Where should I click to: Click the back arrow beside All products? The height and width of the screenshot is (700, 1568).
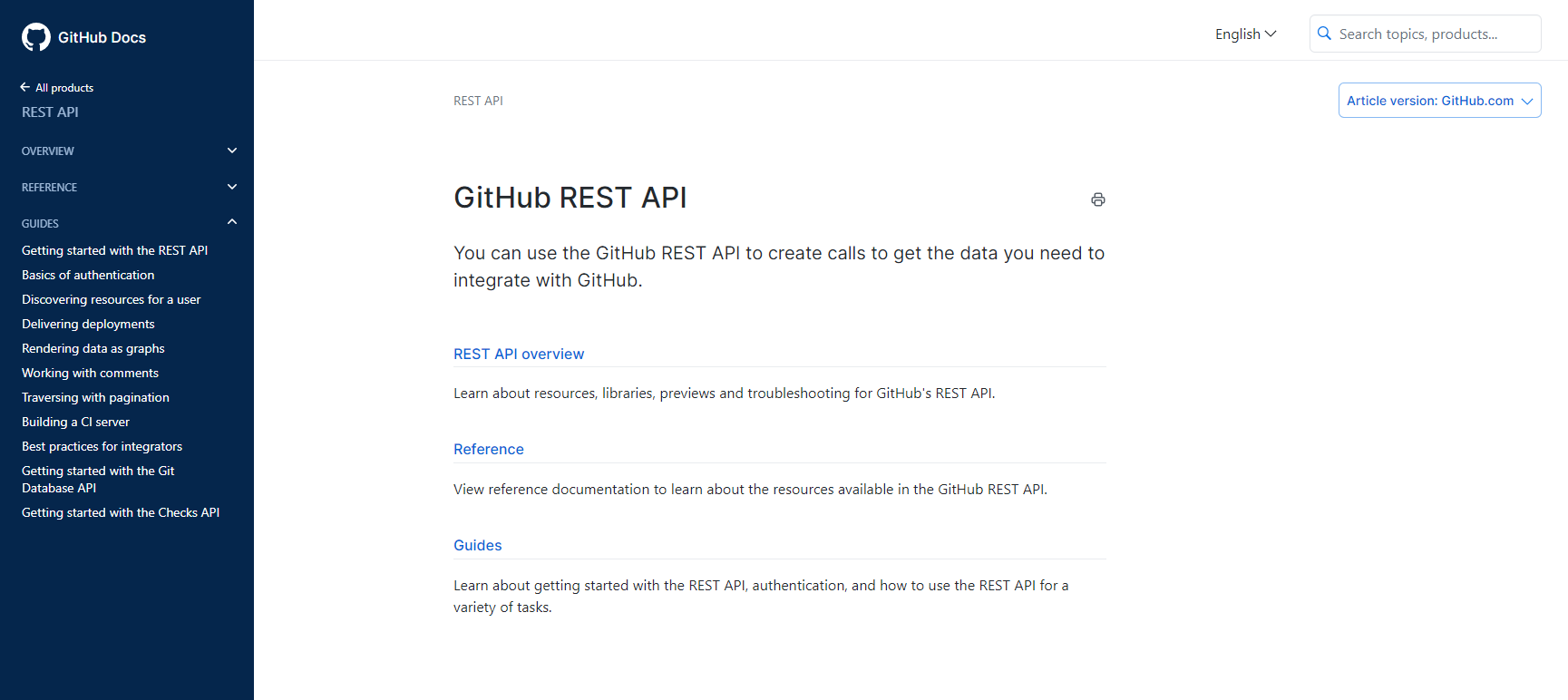(25, 87)
